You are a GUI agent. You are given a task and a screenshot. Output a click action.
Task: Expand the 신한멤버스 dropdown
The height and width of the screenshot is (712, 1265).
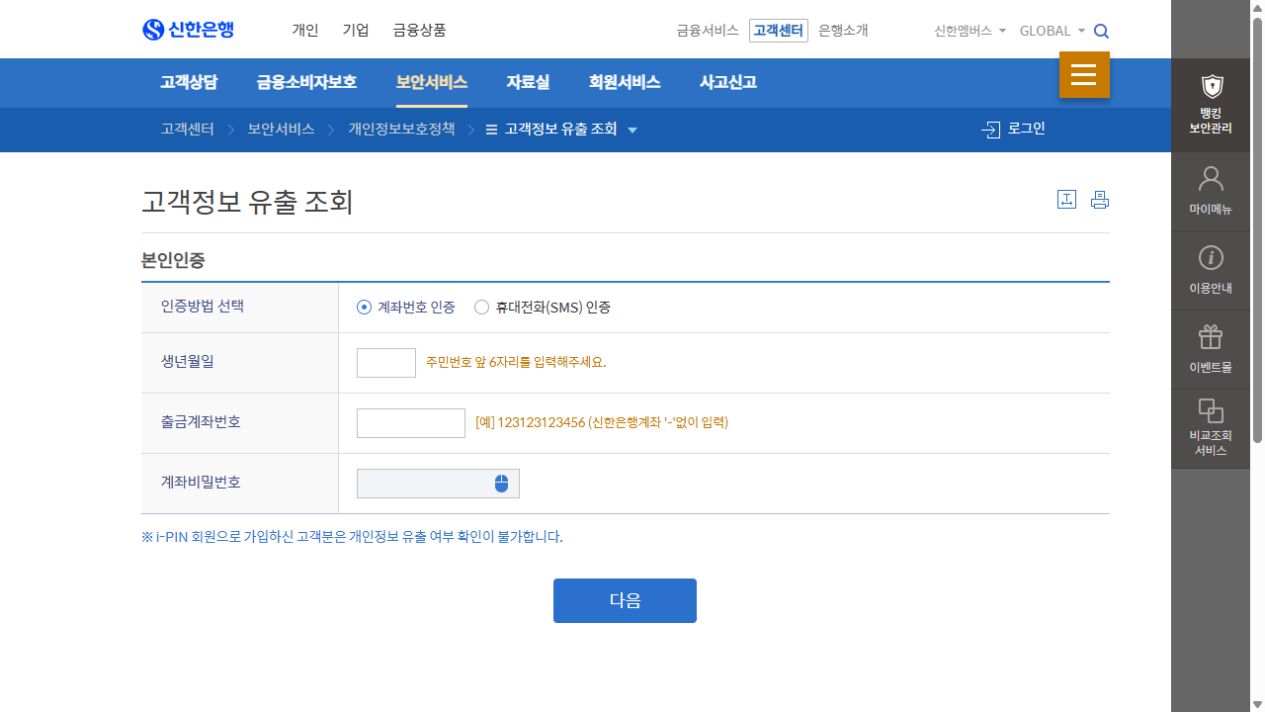[x=970, y=31]
